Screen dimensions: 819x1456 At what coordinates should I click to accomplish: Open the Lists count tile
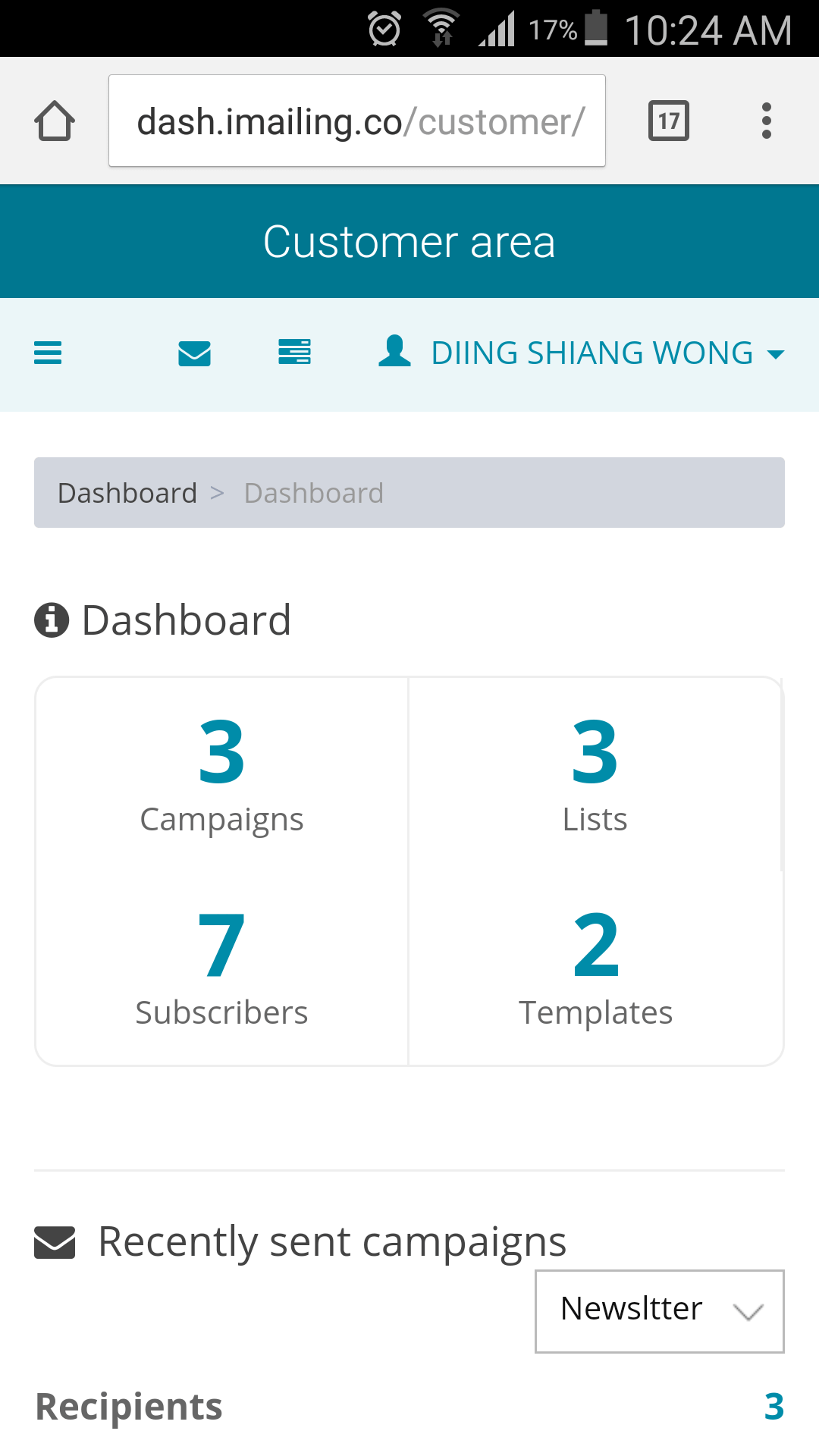[595, 773]
